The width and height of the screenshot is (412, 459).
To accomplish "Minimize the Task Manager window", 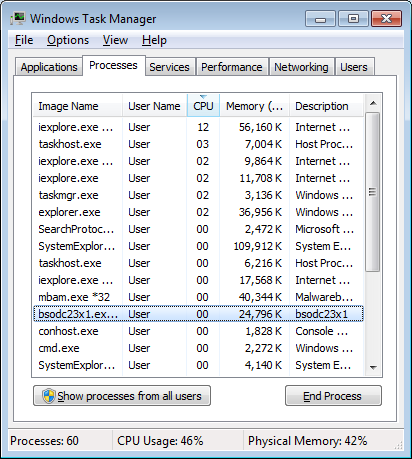I will 320,19.
